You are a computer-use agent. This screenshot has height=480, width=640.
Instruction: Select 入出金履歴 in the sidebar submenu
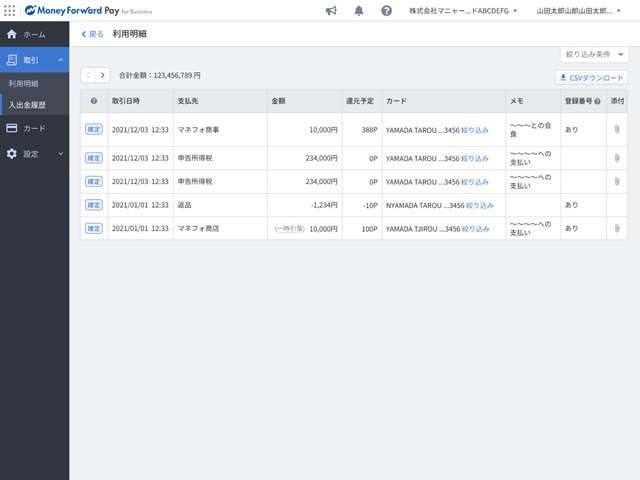pyautogui.click(x=34, y=105)
